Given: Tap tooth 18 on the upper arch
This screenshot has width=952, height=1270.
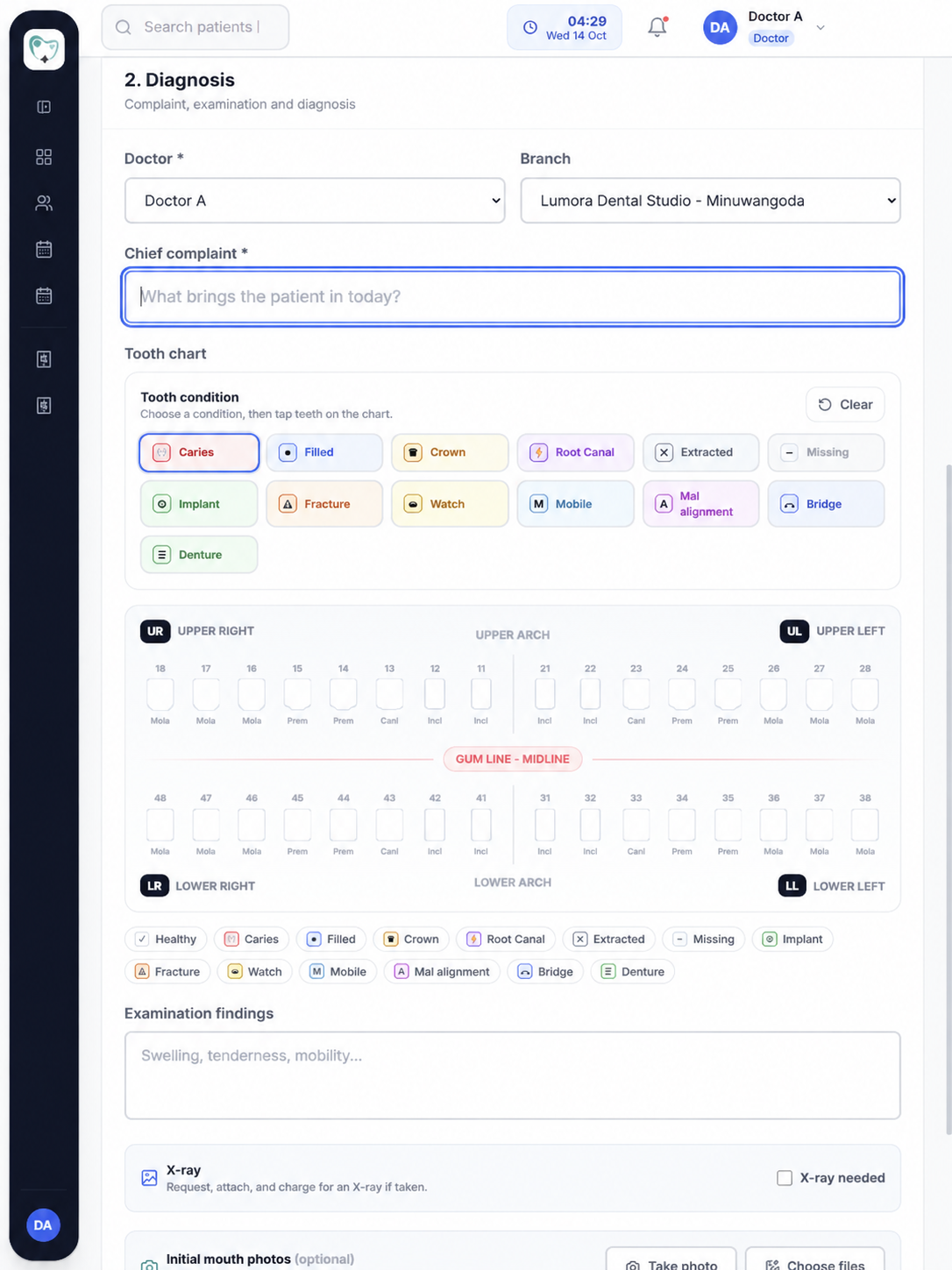Looking at the screenshot, I should 160,694.
